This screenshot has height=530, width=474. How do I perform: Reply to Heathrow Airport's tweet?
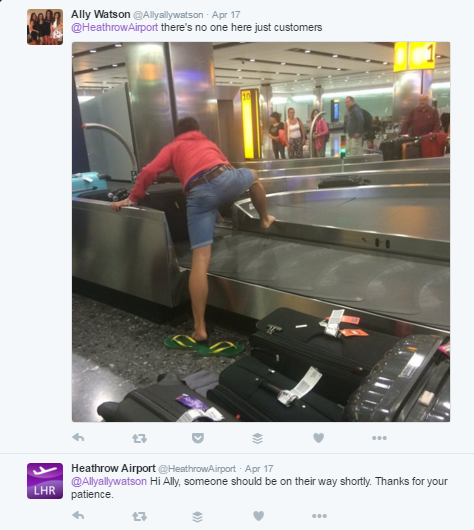coord(78,515)
